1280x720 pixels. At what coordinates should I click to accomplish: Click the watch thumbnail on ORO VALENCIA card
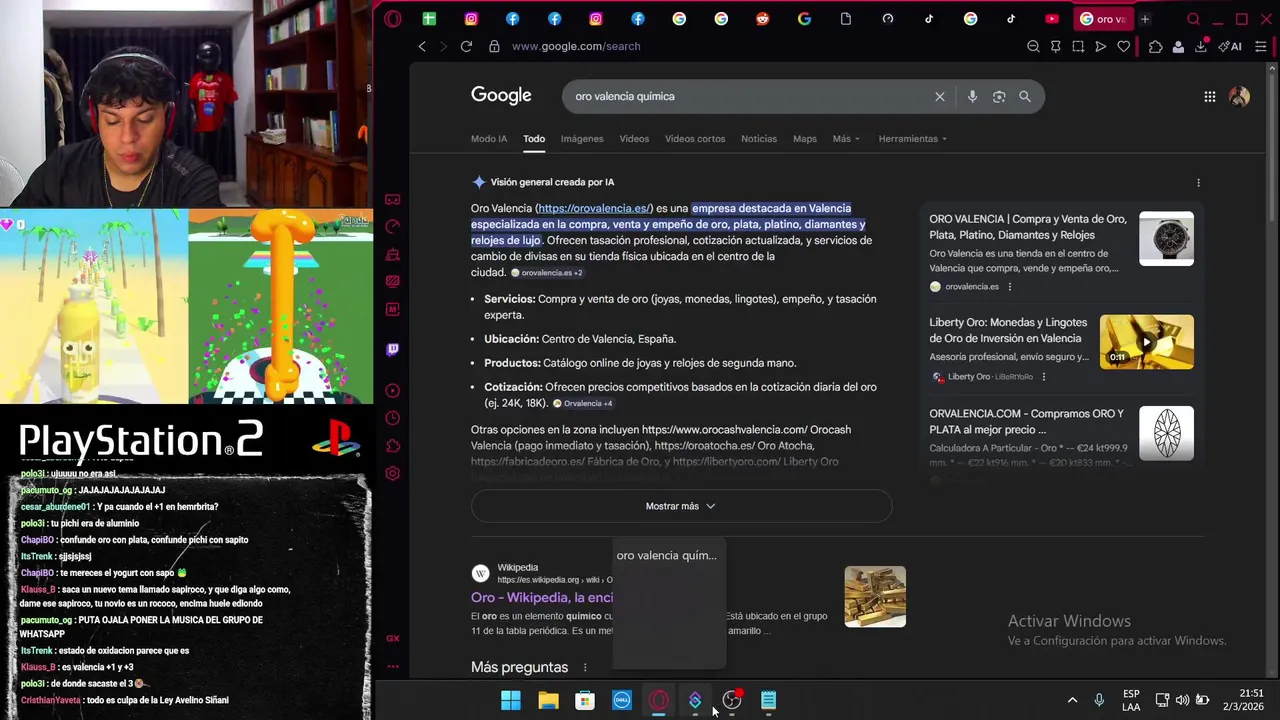coord(1166,238)
